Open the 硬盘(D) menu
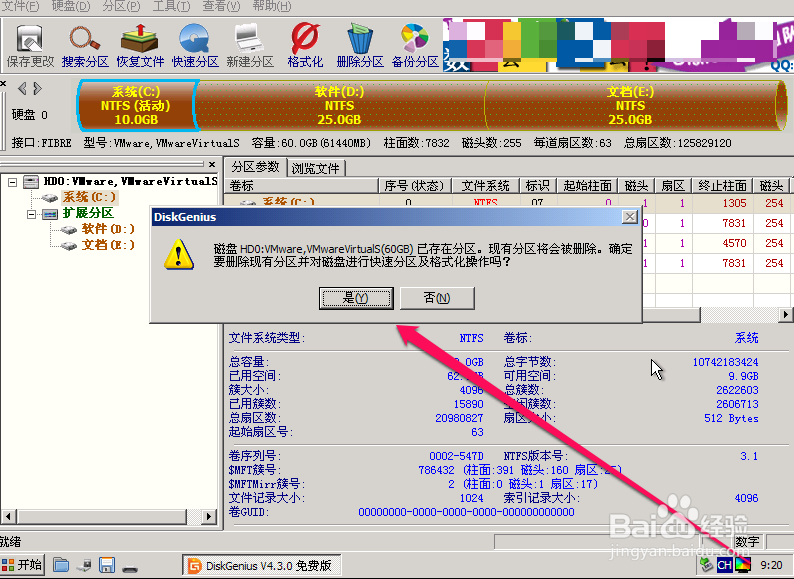794x579 pixels. (70, 6)
